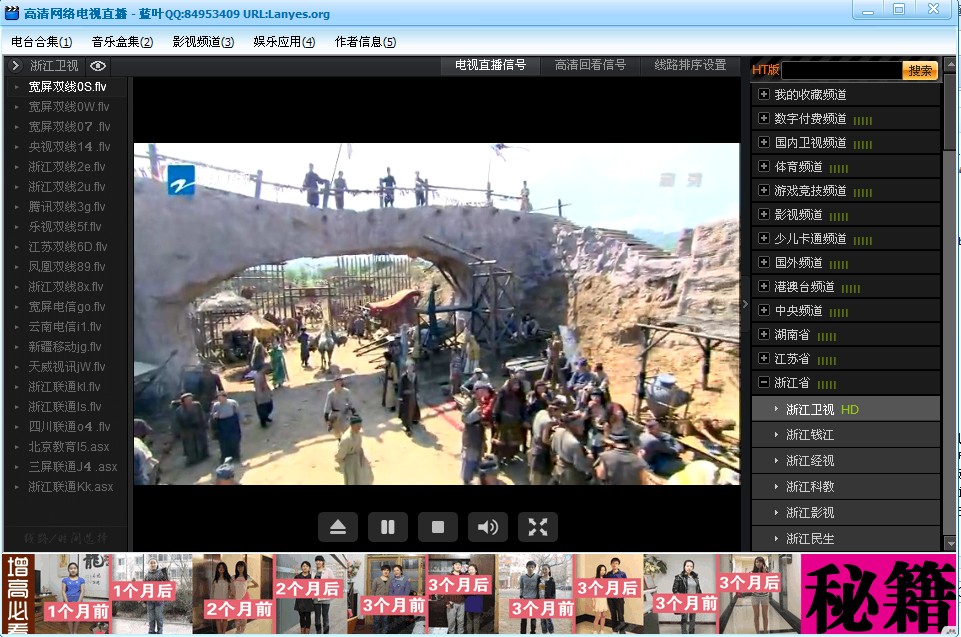Screen dimensions: 961x637
Task: Switch to the 高清回看信号 tab
Action: tap(590, 65)
